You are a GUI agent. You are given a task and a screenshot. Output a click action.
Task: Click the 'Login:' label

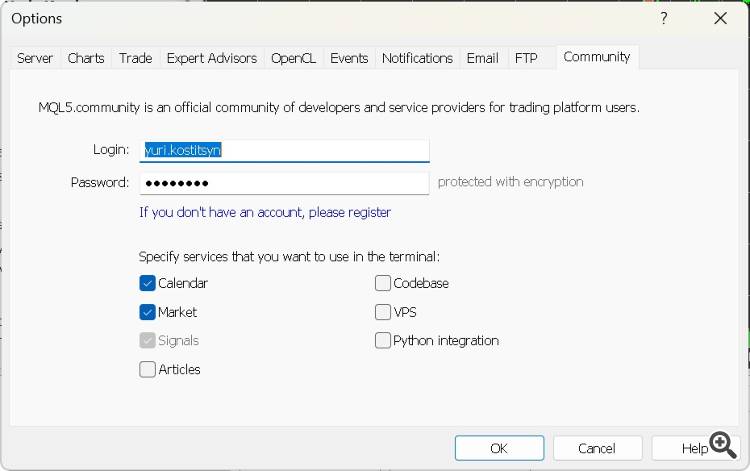(111, 150)
